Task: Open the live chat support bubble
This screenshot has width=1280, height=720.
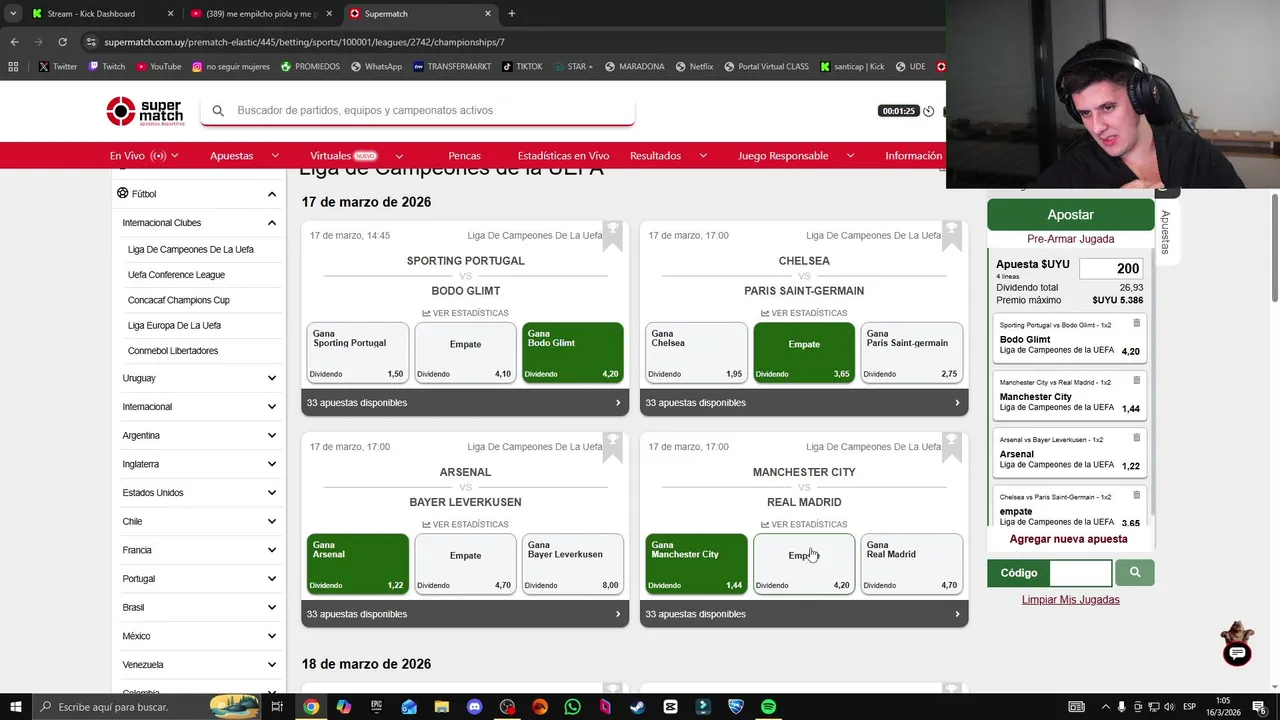Action: [1237, 653]
